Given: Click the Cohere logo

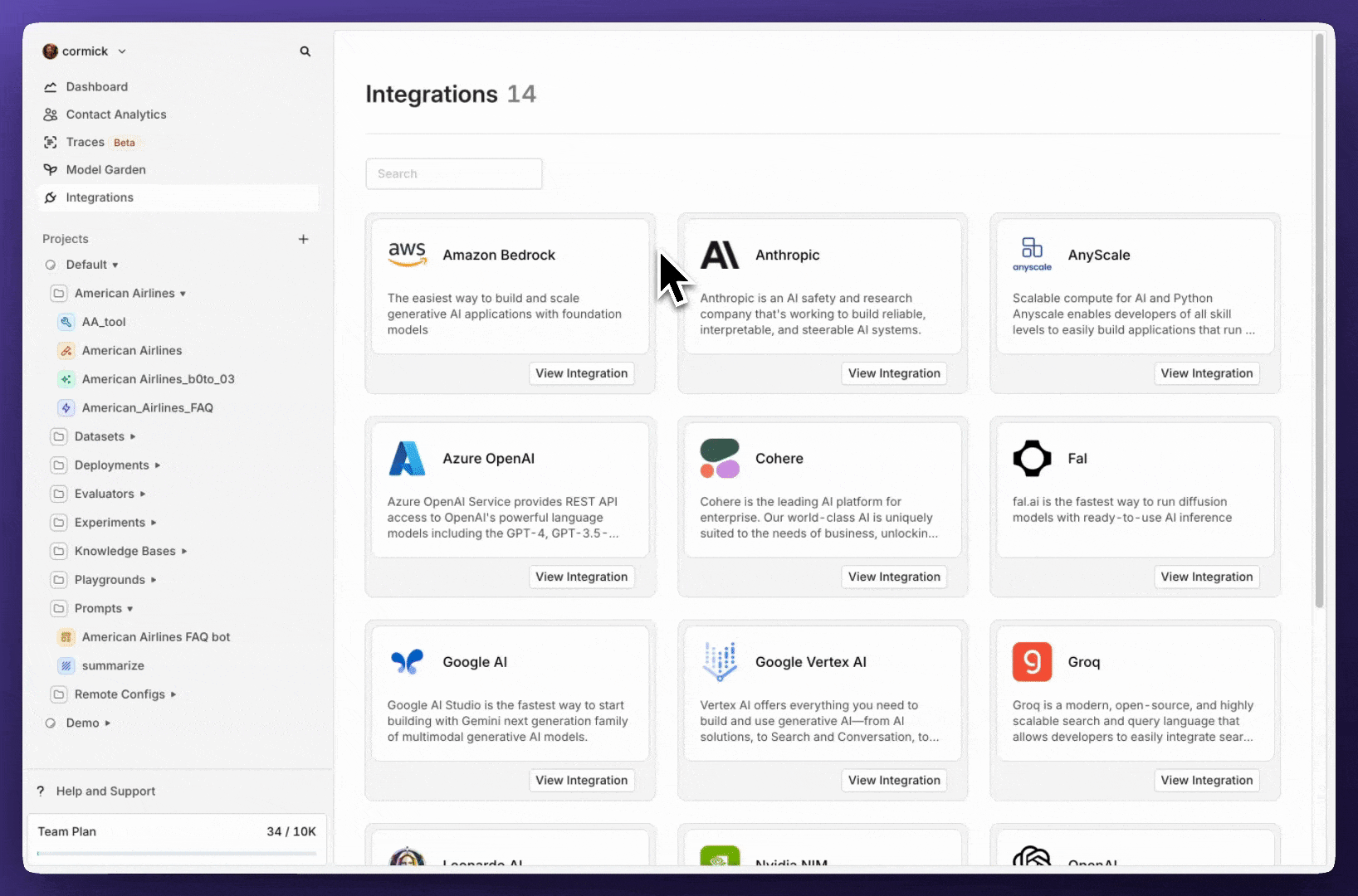Looking at the screenshot, I should 720,458.
